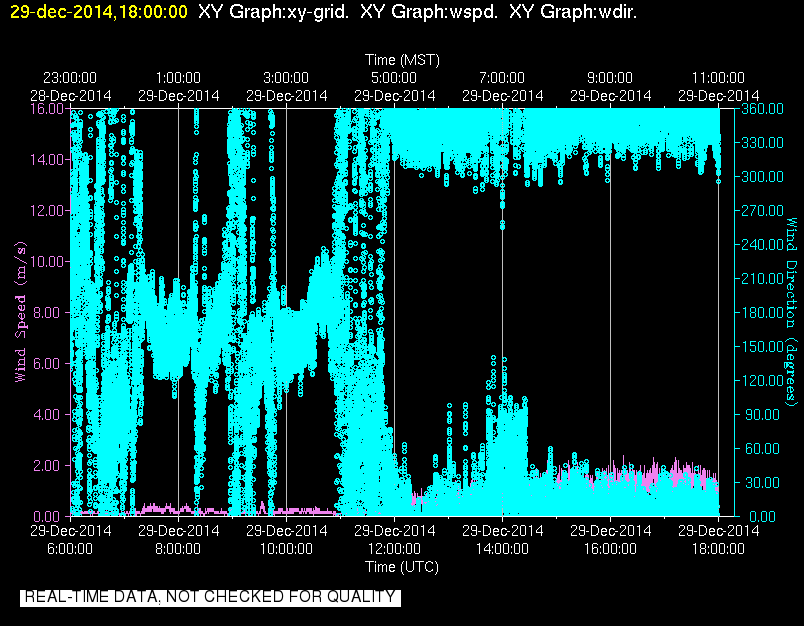Click the 330.00 wind direction tick
Image resolution: width=804 pixels, height=626 pixels.
pyautogui.click(x=762, y=143)
